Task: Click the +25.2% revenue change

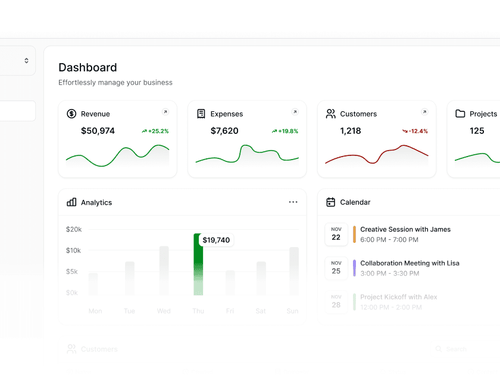Action: (x=155, y=131)
